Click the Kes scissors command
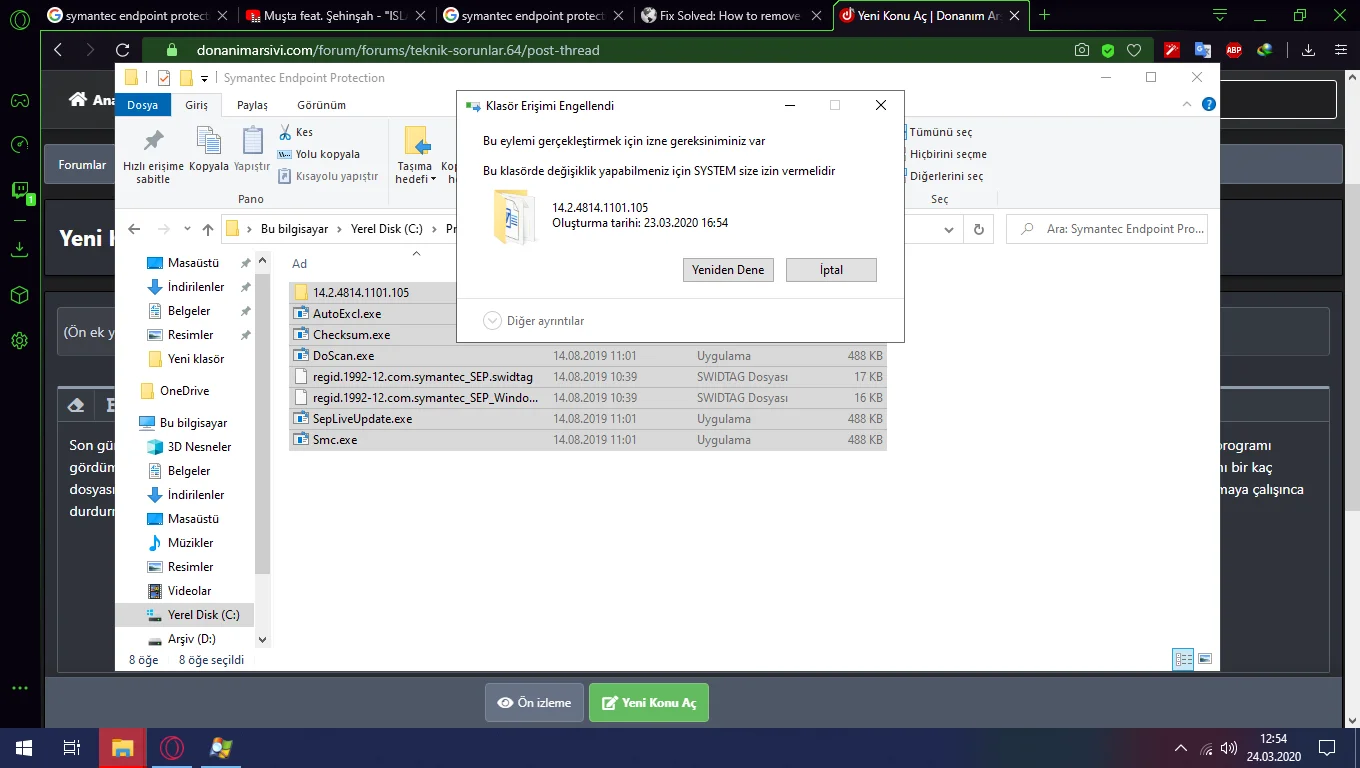The height and width of the screenshot is (768, 1360). (296, 132)
